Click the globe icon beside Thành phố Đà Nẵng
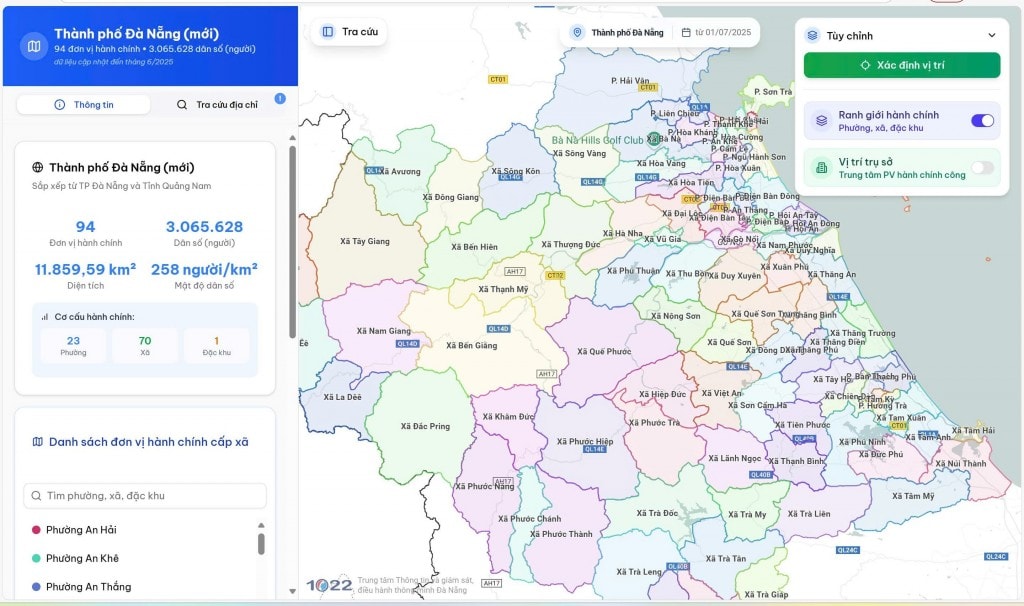The width and height of the screenshot is (1024, 606). point(38,168)
